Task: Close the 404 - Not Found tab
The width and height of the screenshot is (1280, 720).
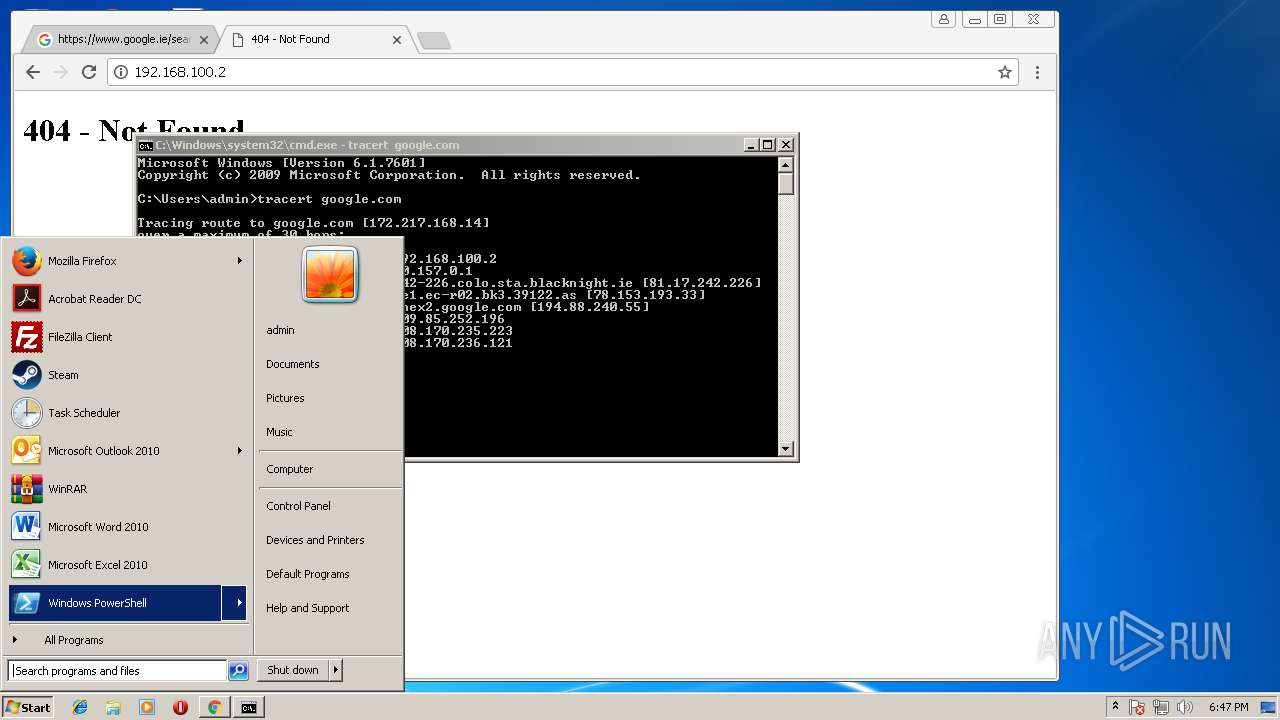Action: [396, 40]
